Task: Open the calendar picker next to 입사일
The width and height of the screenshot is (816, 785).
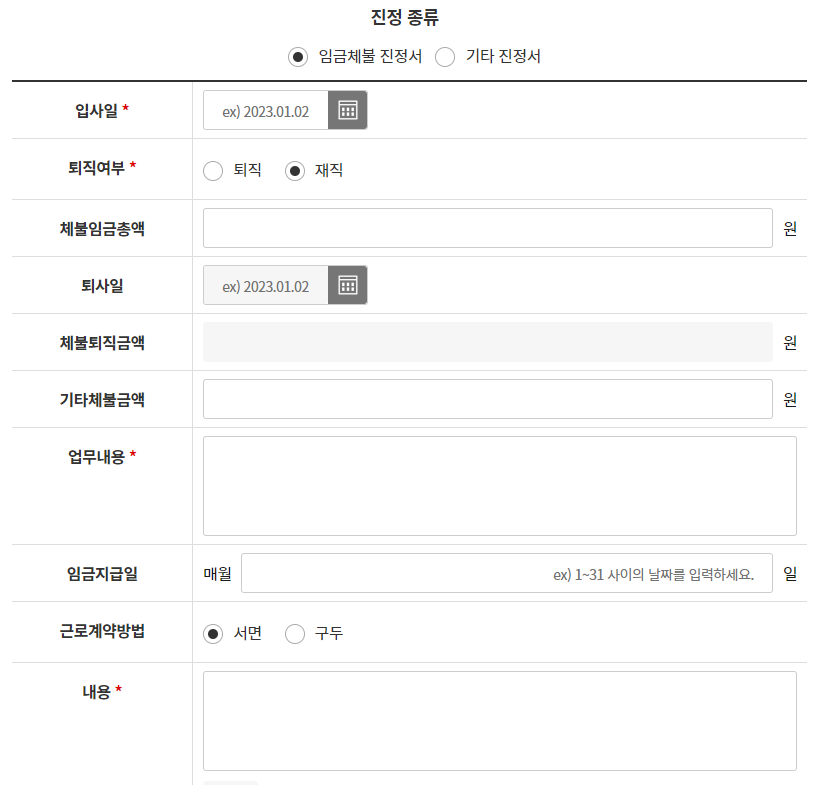Action: 350,110
